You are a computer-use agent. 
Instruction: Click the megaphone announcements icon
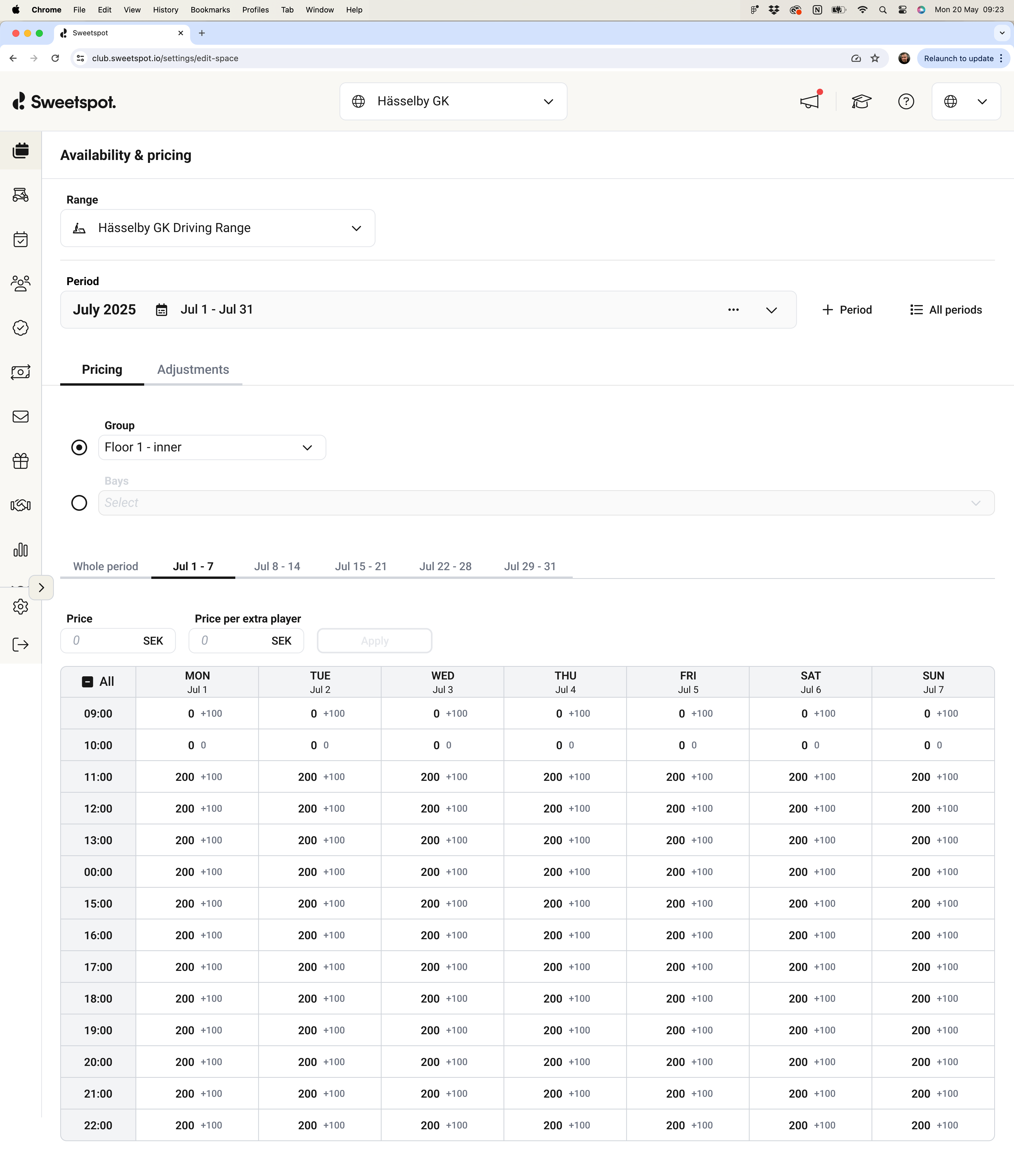tap(810, 102)
